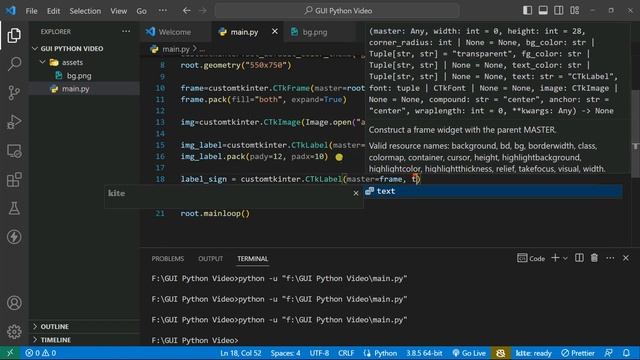The width and height of the screenshot is (640, 360).
Task: Open the Source Control view
Action: click(x=14, y=93)
